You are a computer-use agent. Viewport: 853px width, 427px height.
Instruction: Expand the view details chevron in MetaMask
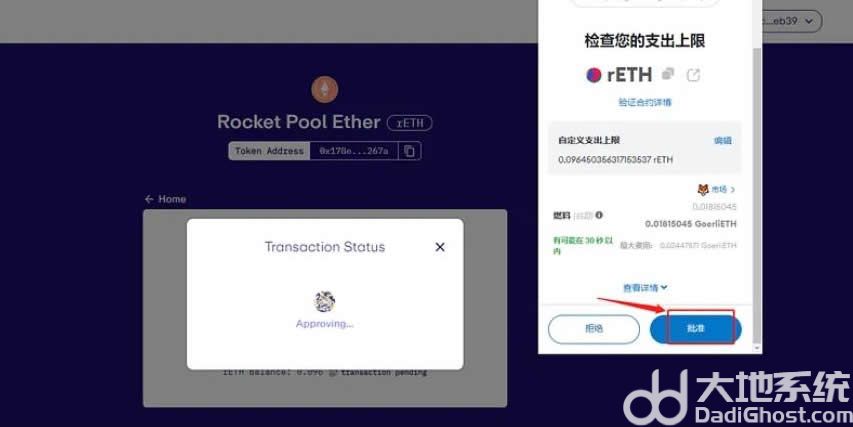[x=664, y=287]
